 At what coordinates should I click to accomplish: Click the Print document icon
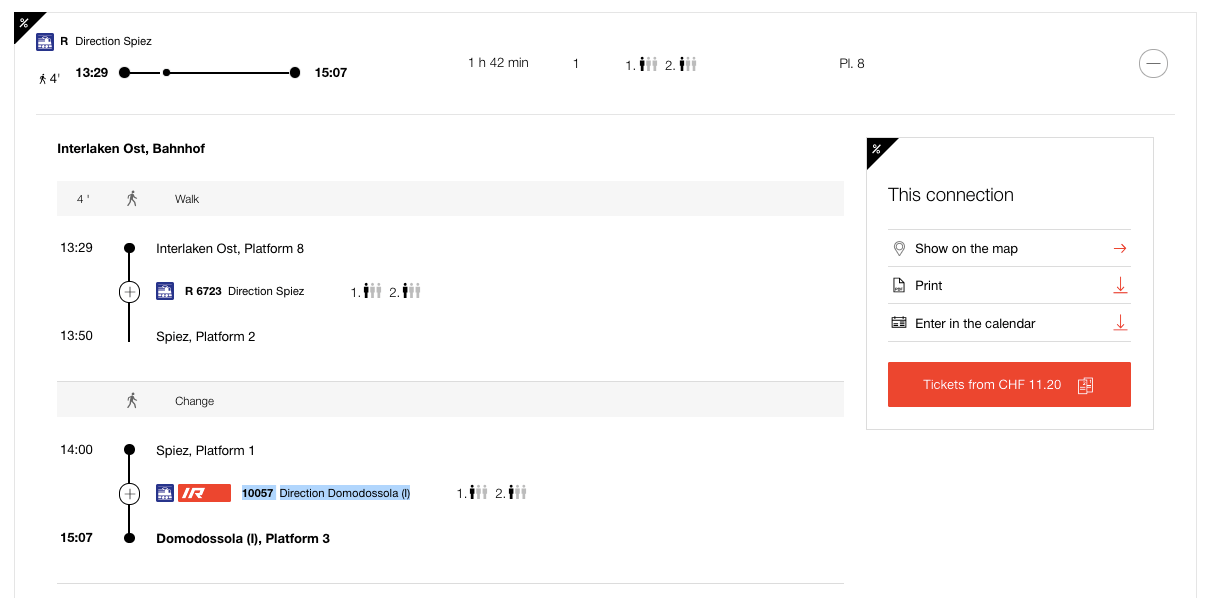[898, 285]
